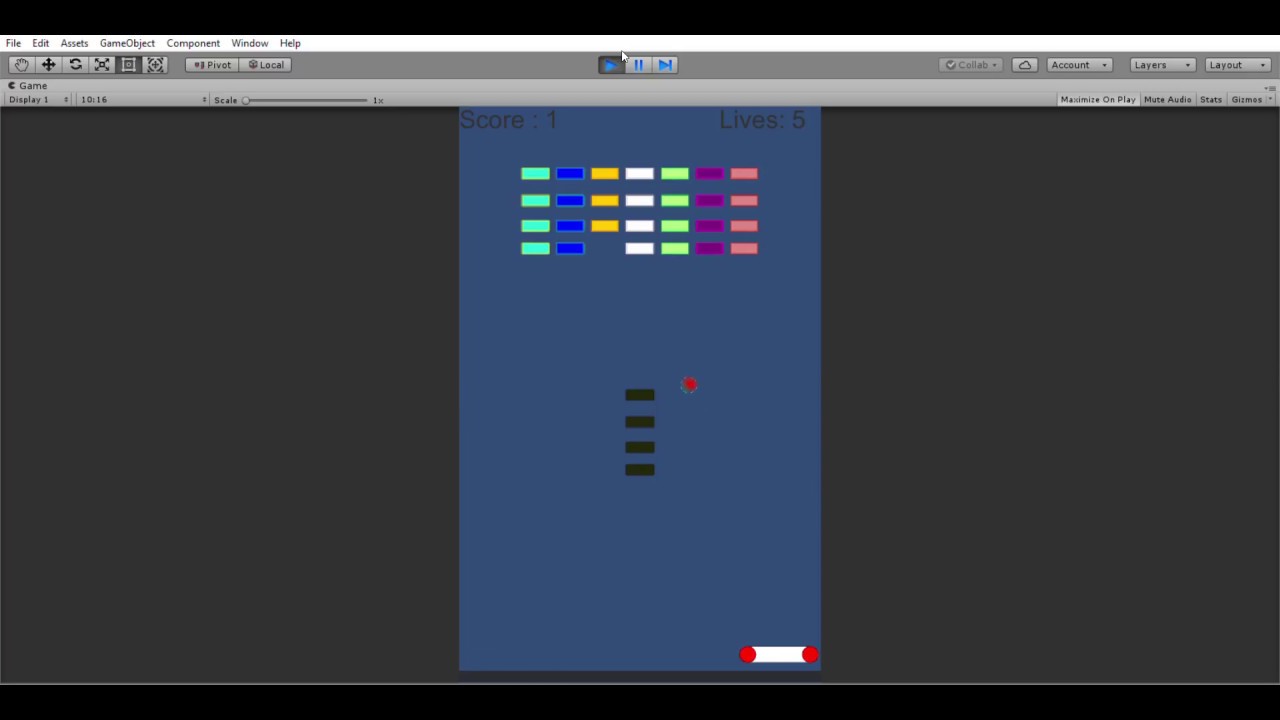Open Game view tab options menu

click(x=1270, y=87)
